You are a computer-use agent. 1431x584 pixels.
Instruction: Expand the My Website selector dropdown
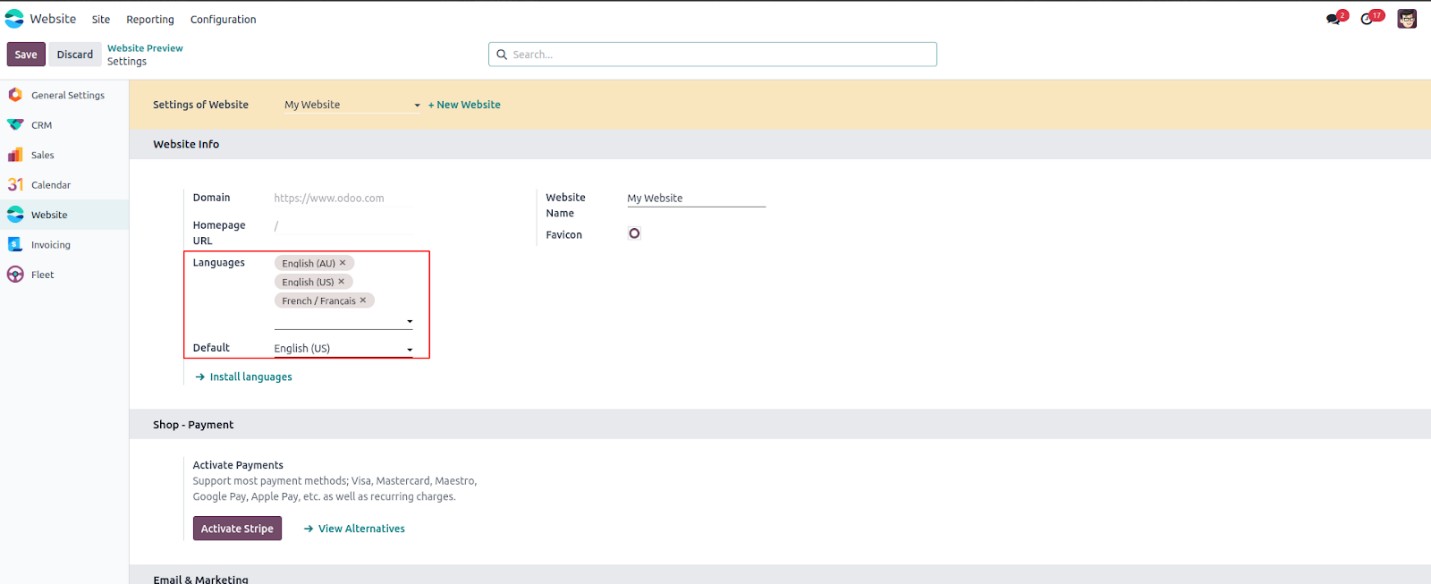click(417, 105)
